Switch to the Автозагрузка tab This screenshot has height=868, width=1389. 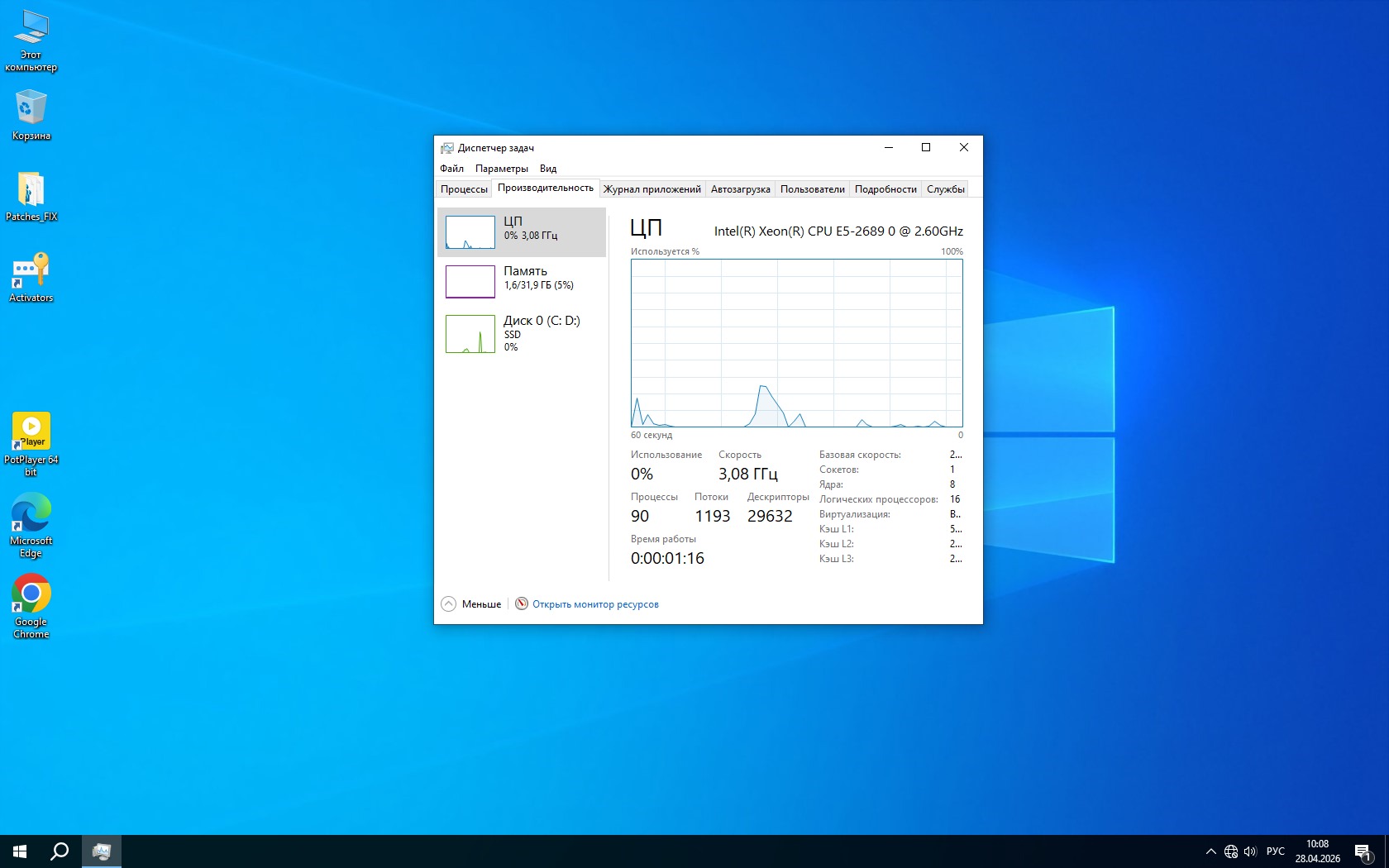pyautogui.click(x=740, y=189)
